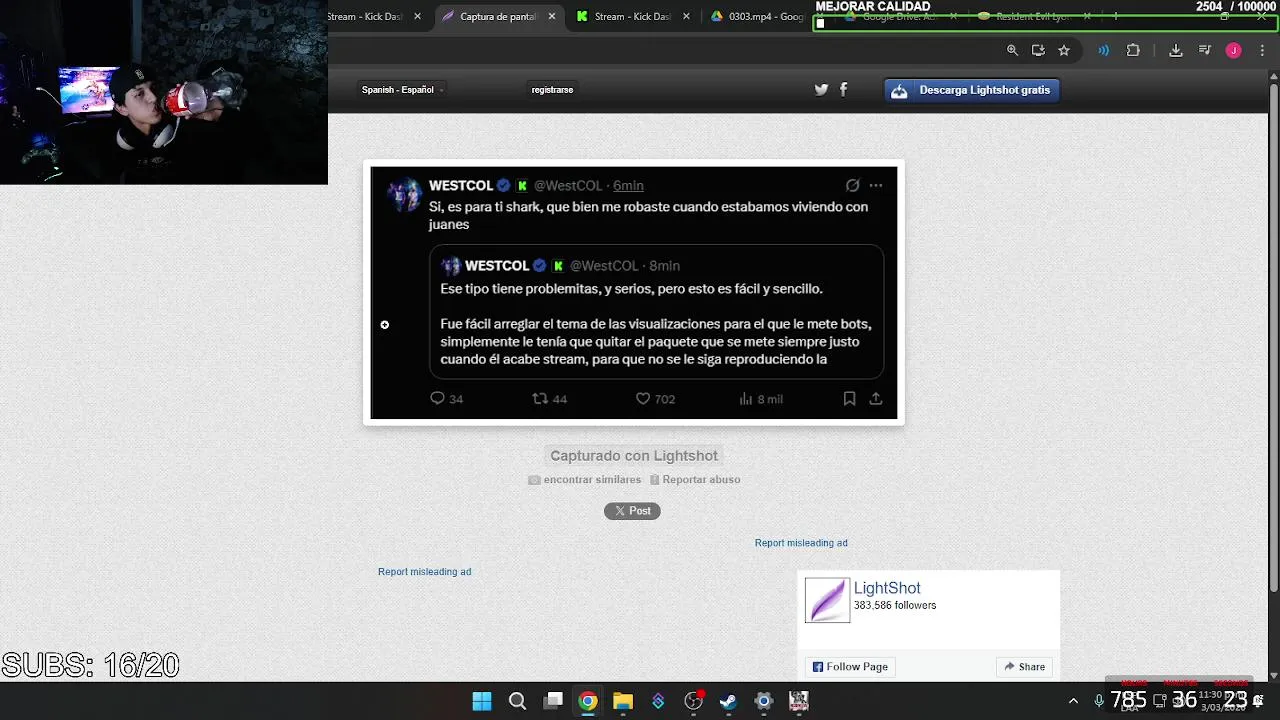Click the views chart icon showing 8 mil
This screenshot has height=720, width=1280.
[x=746, y=398]
